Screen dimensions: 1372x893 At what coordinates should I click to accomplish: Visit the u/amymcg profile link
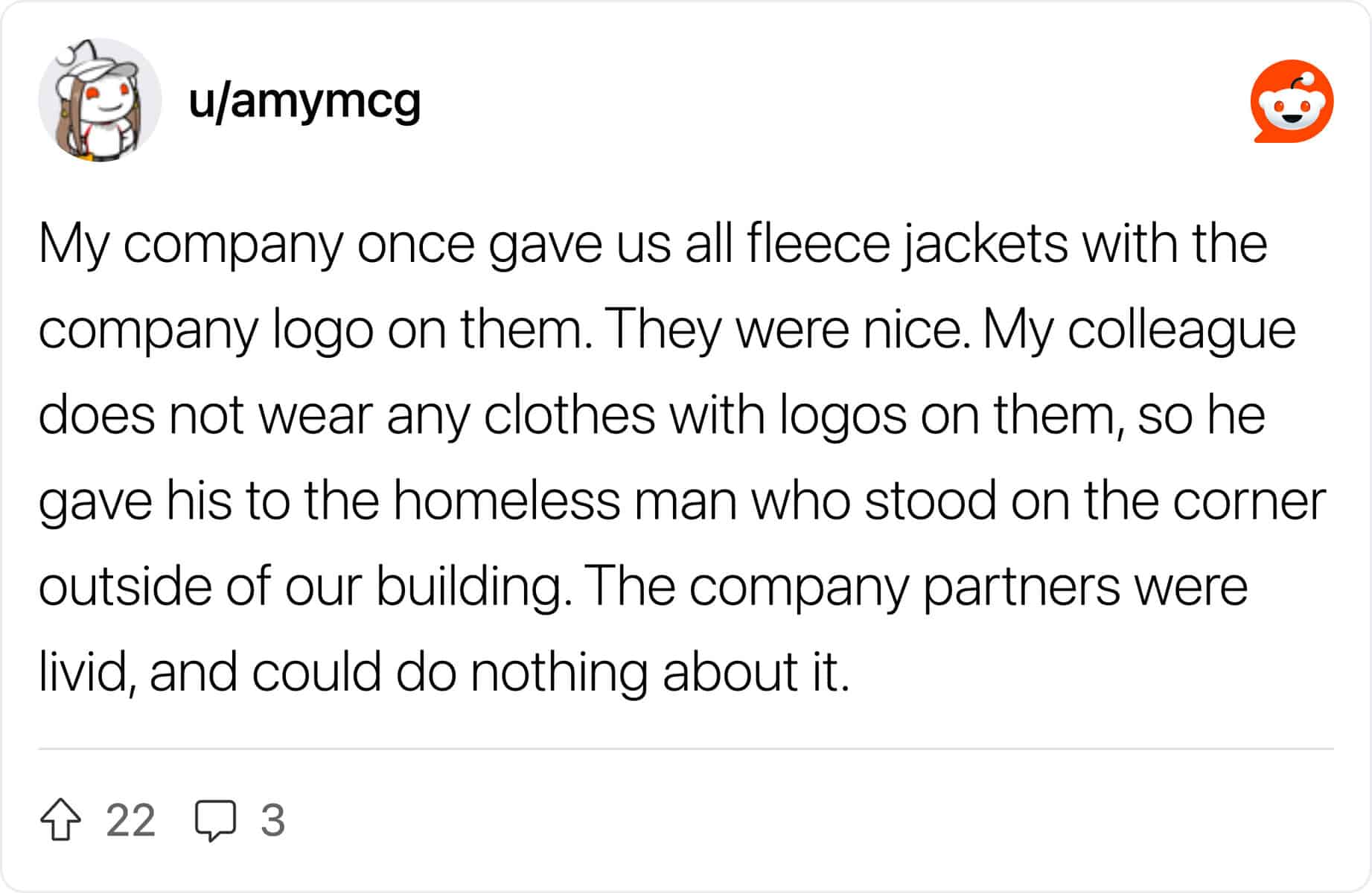click(x=304, y=101)
